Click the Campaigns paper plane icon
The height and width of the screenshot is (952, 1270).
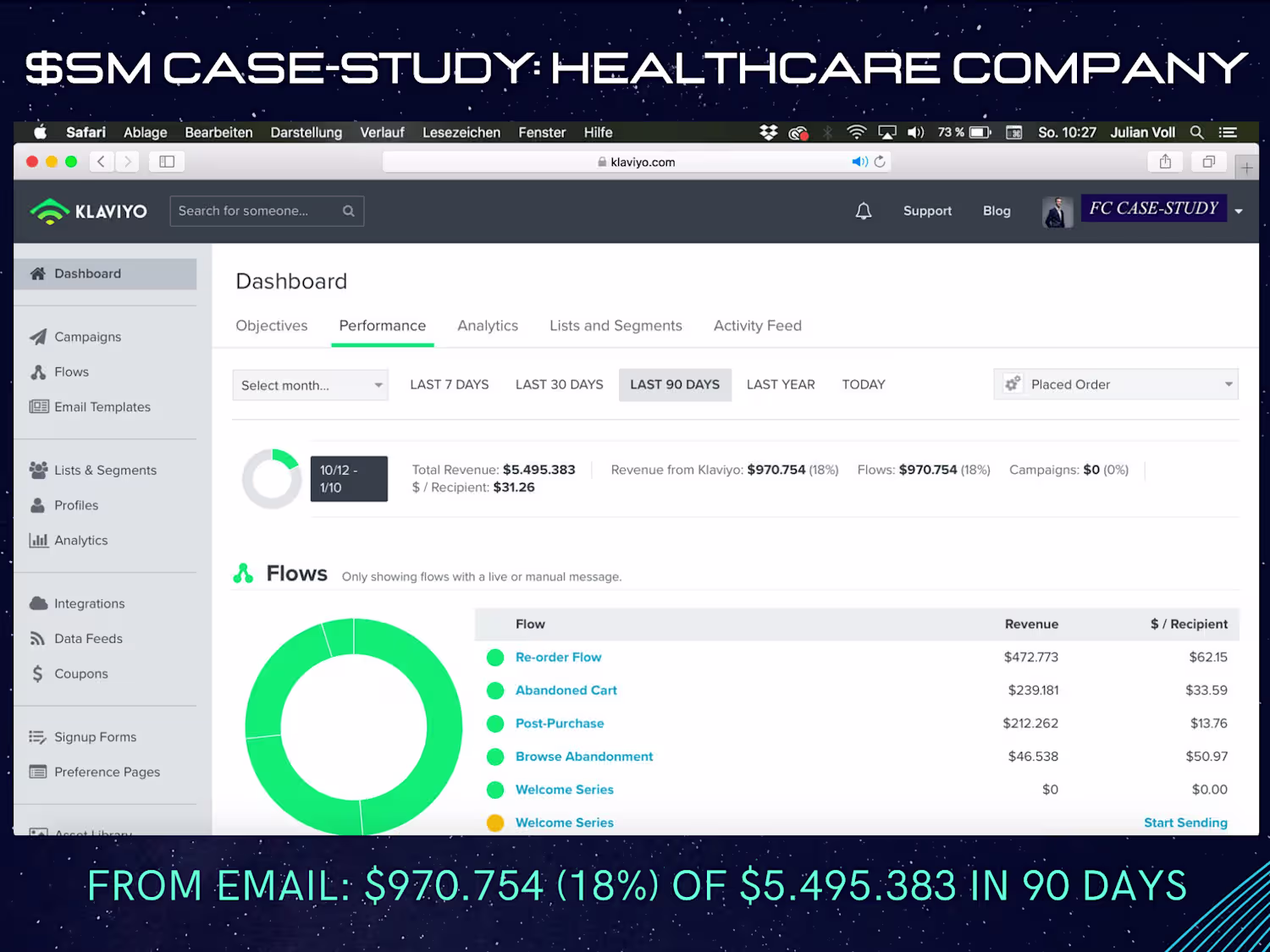[x=38, y=337]
